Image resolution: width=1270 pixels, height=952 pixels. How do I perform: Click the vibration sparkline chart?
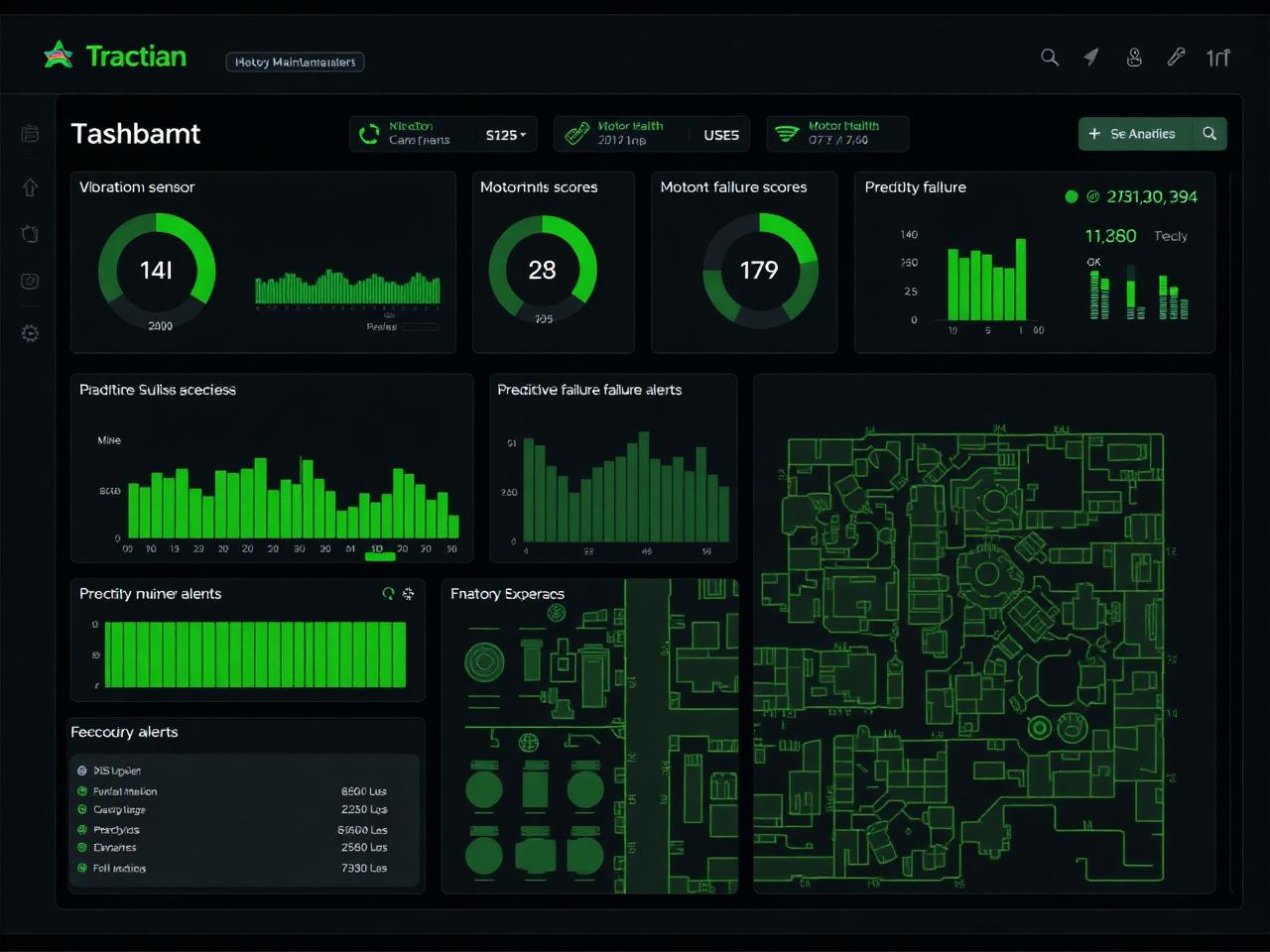pos(347,288)
